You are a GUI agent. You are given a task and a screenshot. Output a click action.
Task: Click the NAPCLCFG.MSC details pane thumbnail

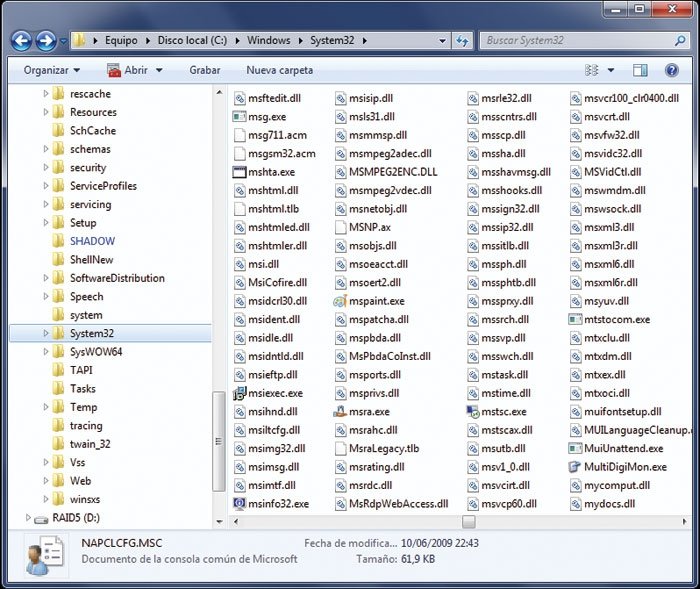click(45, 556)
